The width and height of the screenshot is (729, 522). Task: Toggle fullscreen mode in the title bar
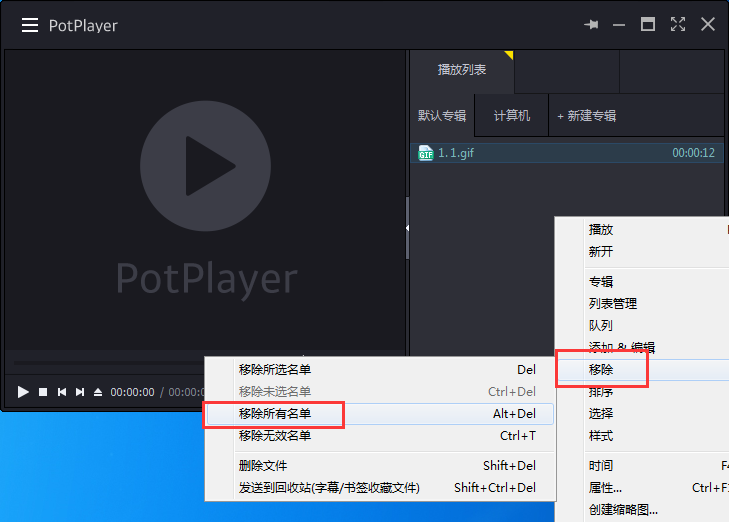coord(677,24)
